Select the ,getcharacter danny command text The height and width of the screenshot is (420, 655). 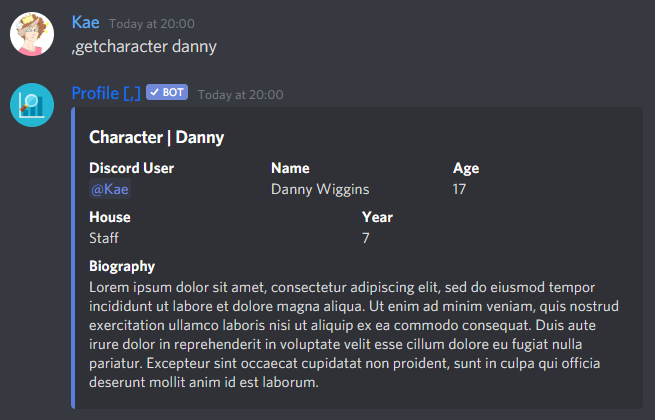tap(144, 46)
